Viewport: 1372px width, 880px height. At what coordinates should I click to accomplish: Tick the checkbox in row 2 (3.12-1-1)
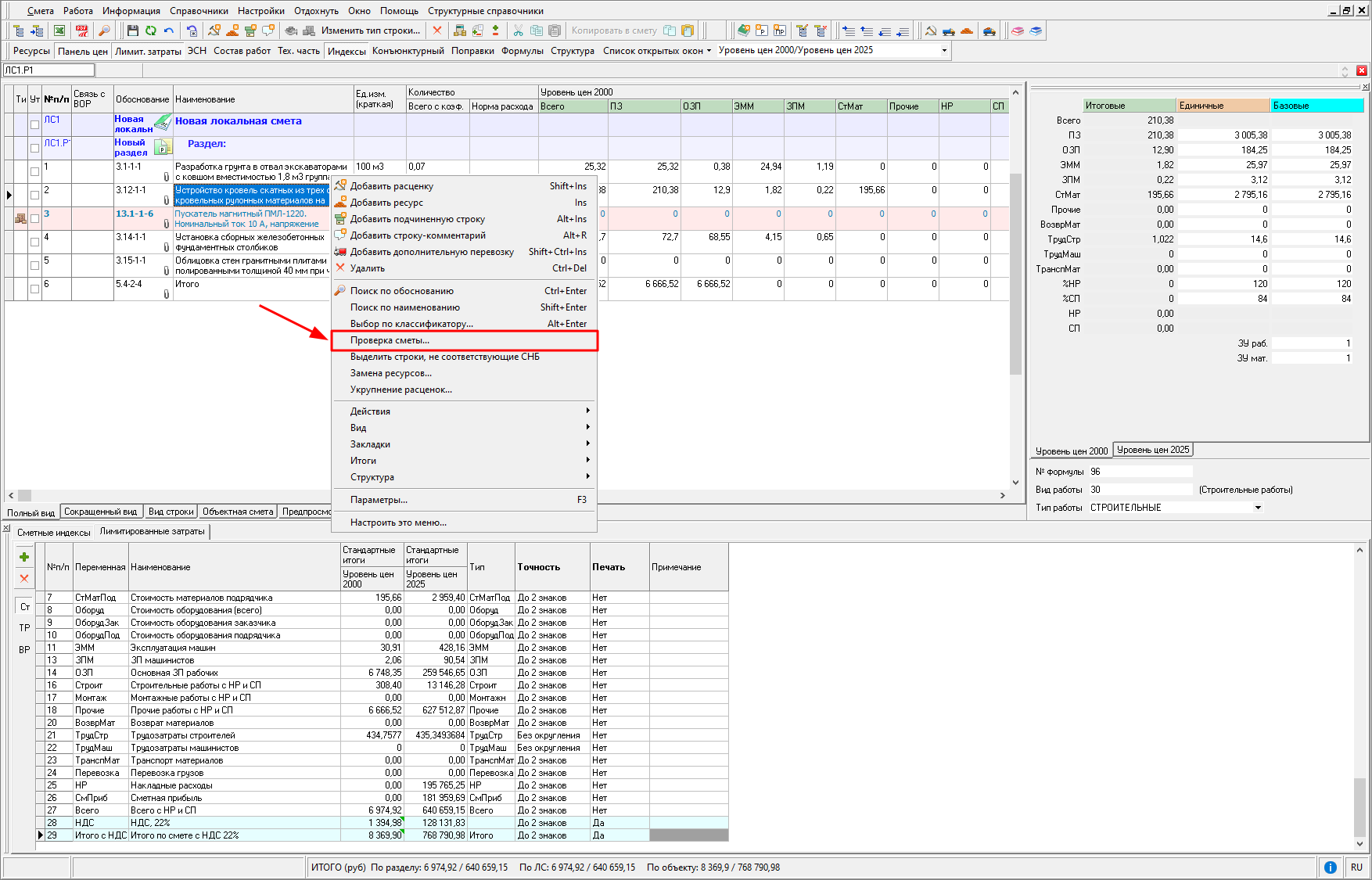(34, 195)
